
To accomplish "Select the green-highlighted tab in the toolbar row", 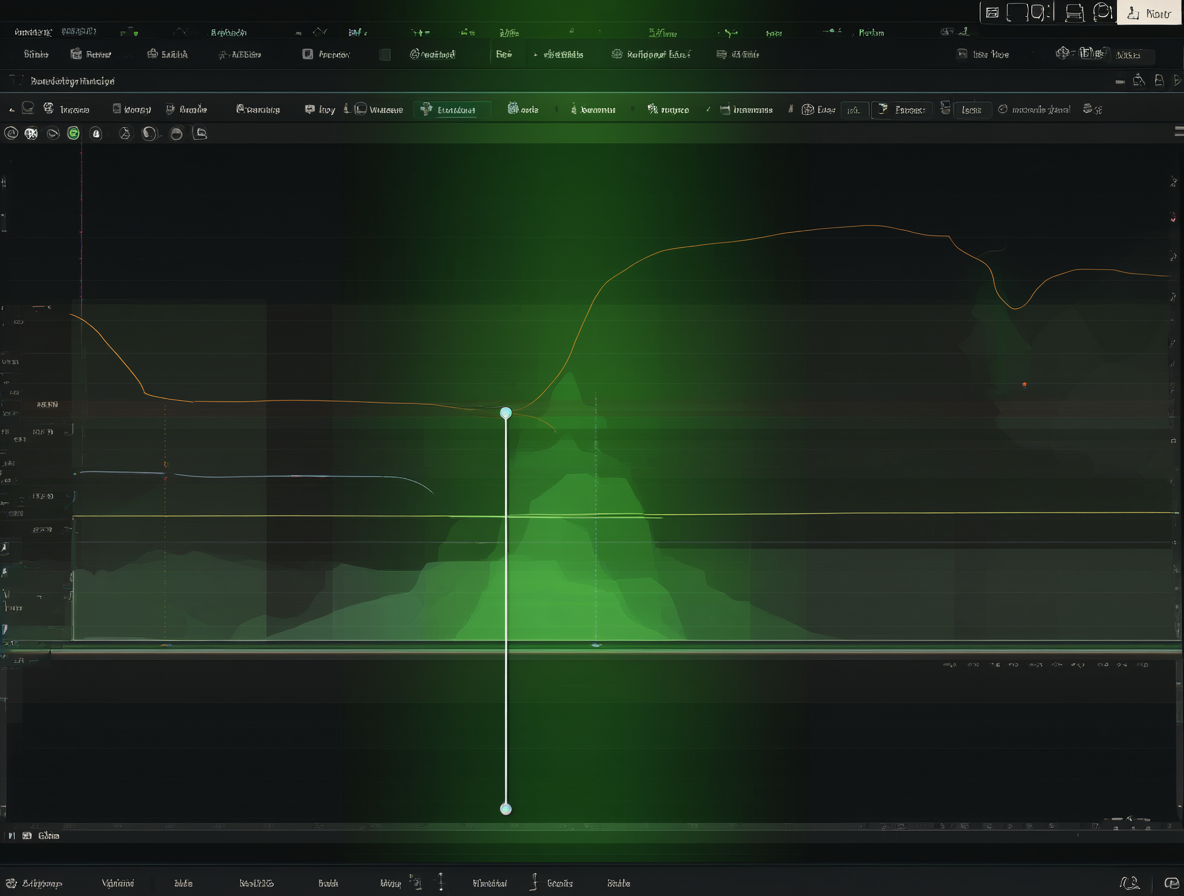I will [452, 109].
